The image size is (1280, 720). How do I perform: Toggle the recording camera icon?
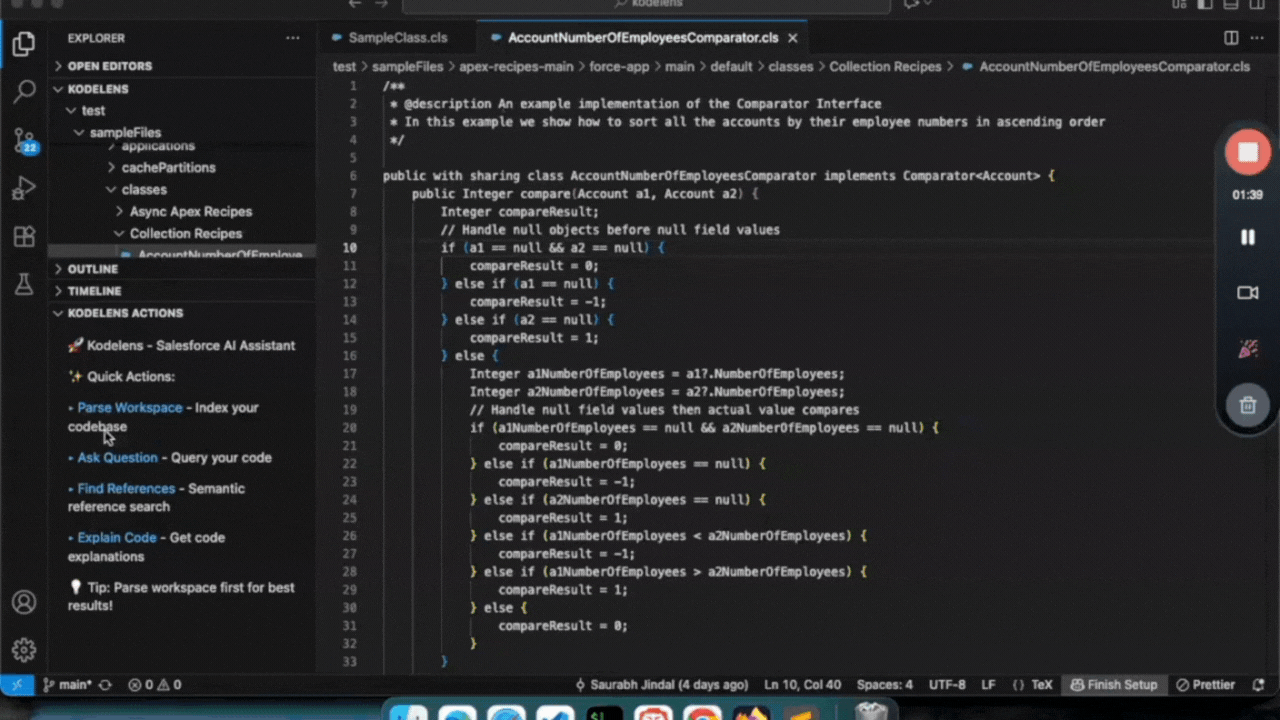[x=1247, y=293]
